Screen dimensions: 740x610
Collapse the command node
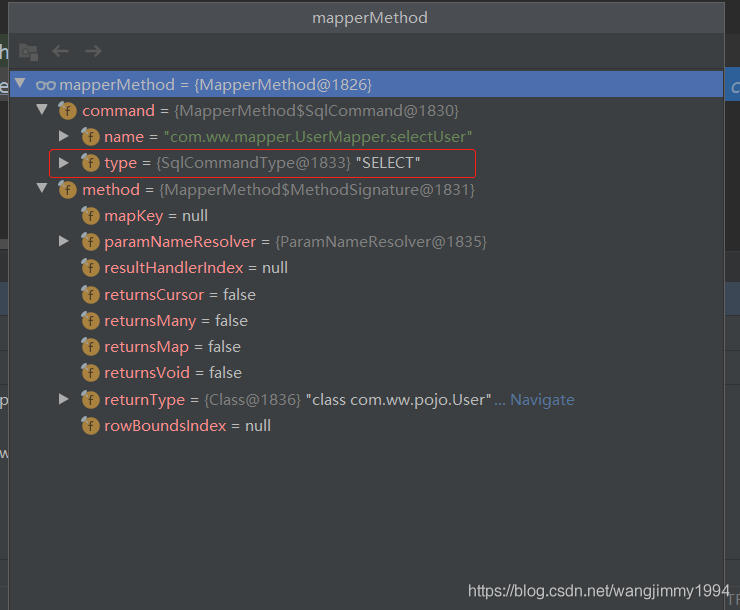[42, 109]
